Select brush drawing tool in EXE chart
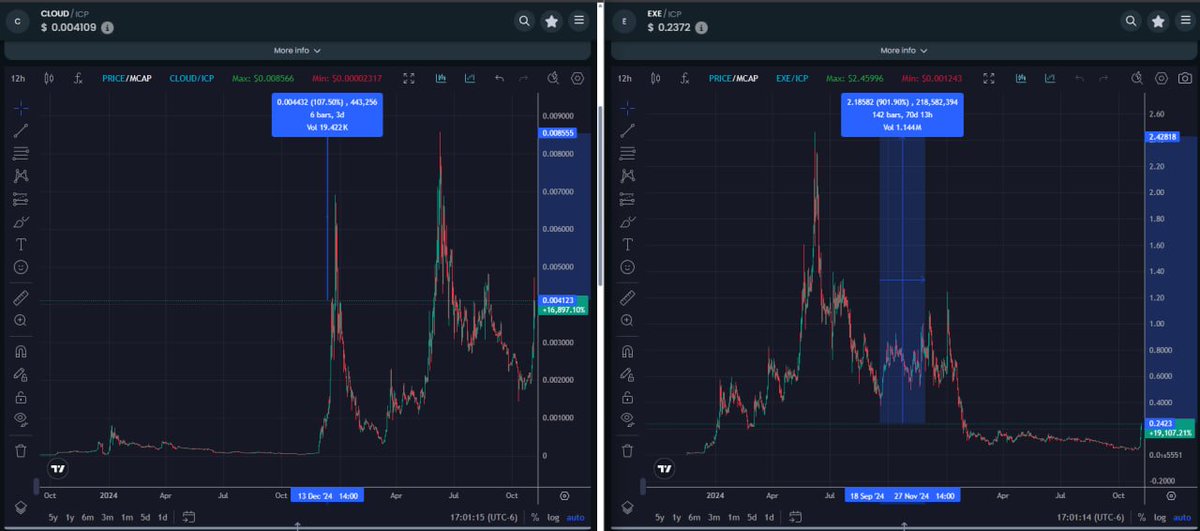 click(628, 221)
